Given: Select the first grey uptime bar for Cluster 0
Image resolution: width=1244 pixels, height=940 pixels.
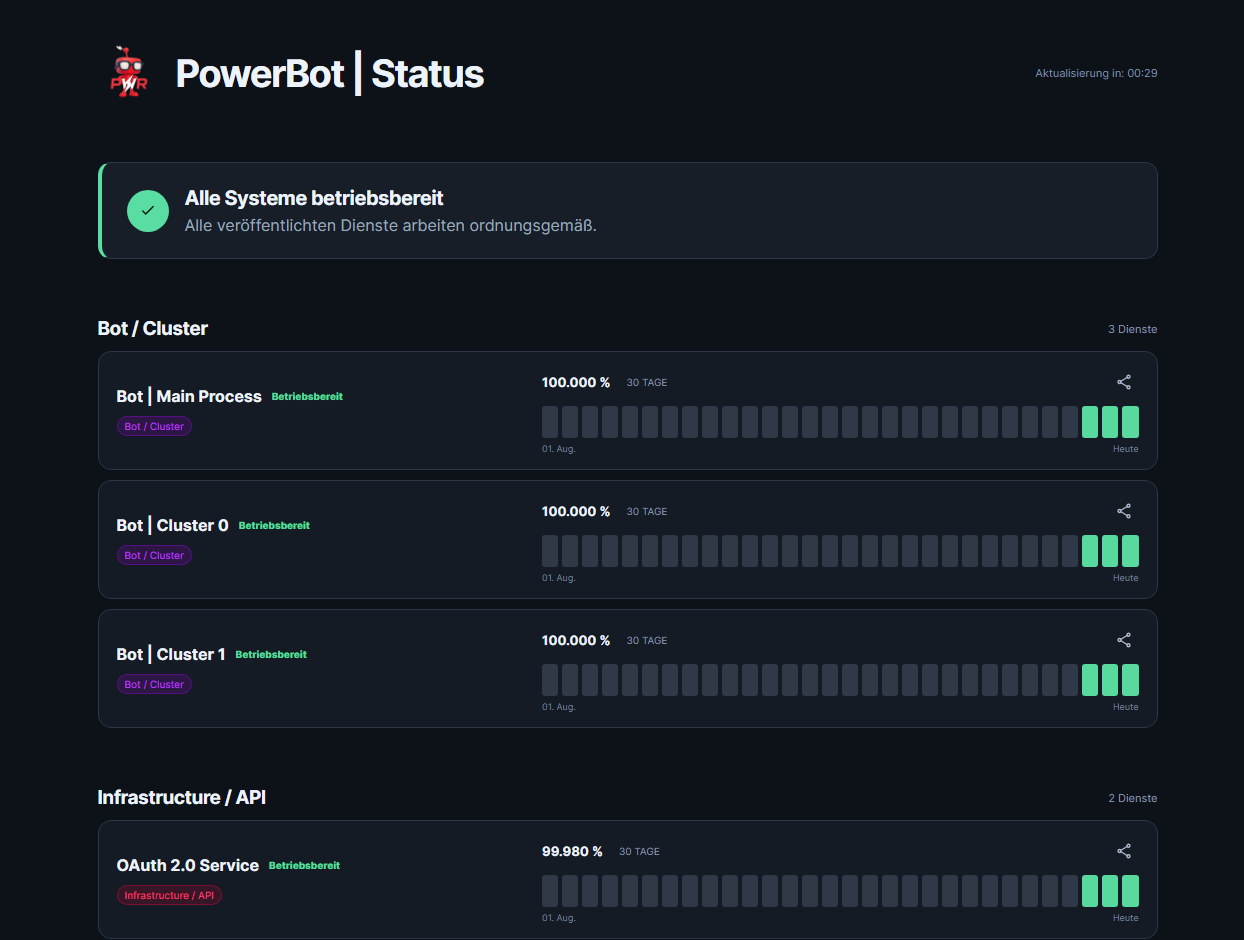Looking at the screenshot, I should point(550,551).
